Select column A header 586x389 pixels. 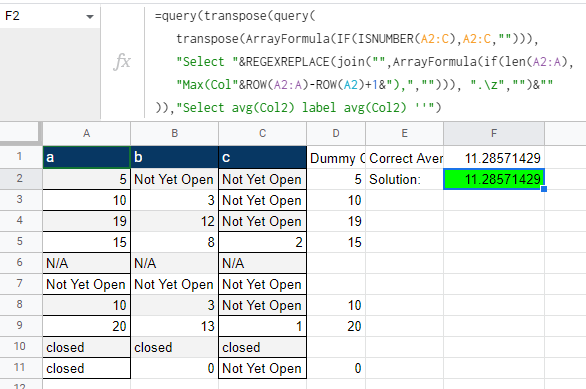click(87, 133)
